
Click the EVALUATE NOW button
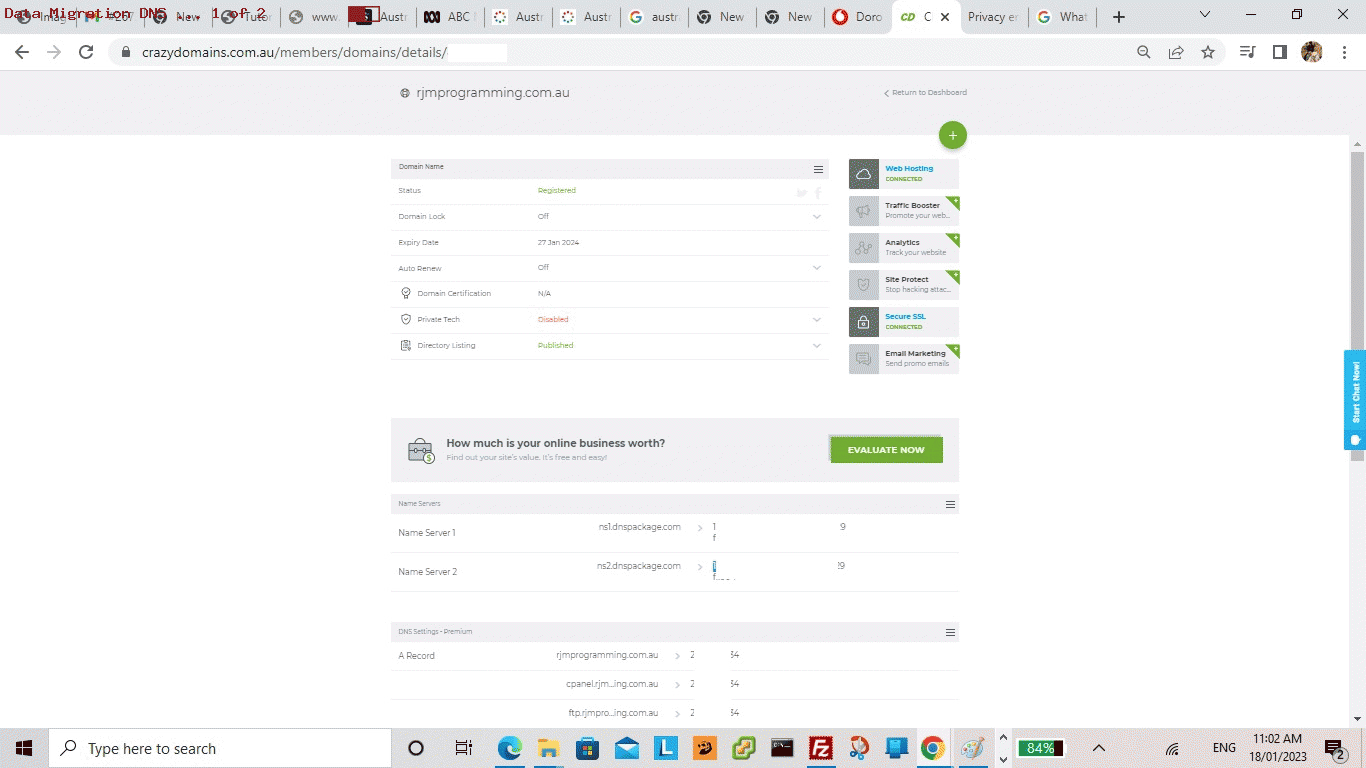(x=886, y=450)
